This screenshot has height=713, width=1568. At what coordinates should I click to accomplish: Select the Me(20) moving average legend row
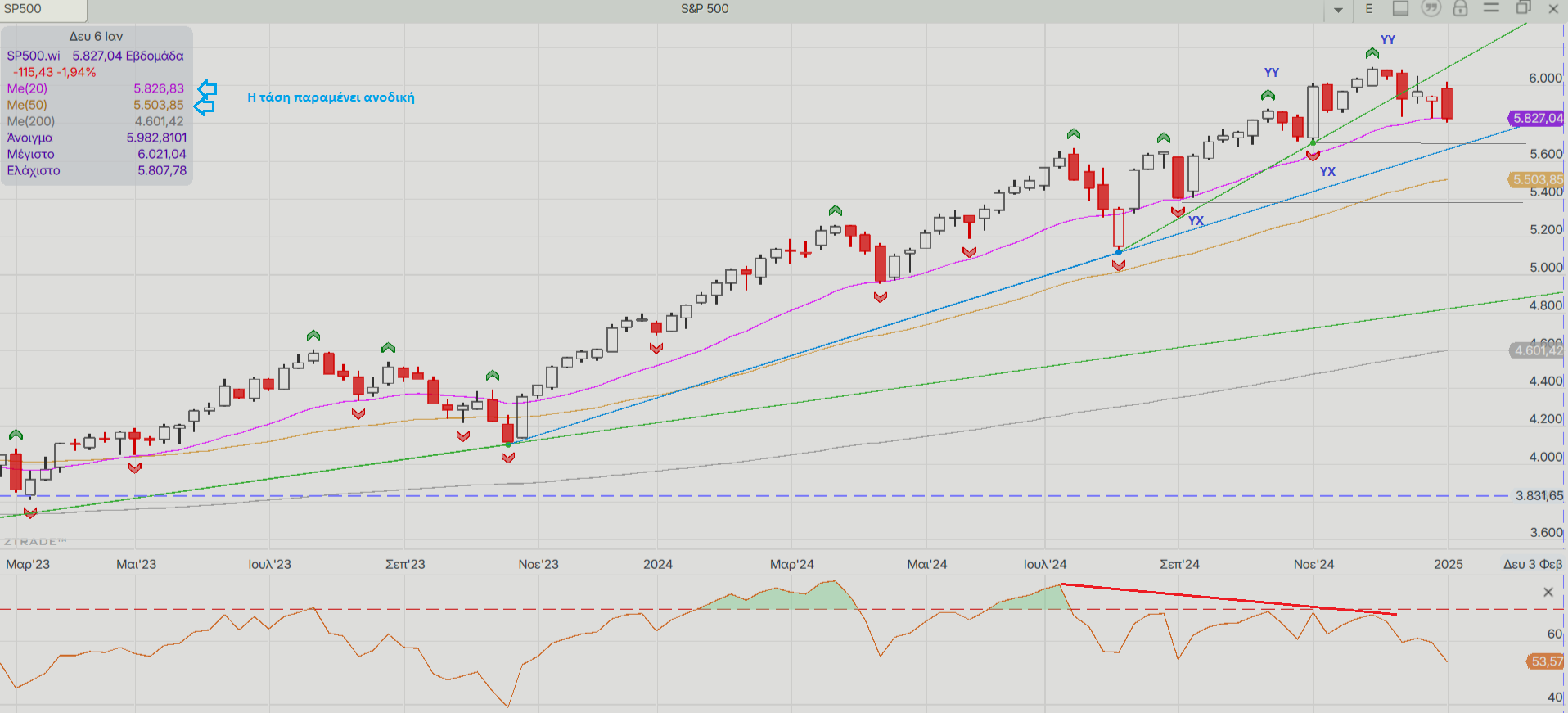click(96, 88)
